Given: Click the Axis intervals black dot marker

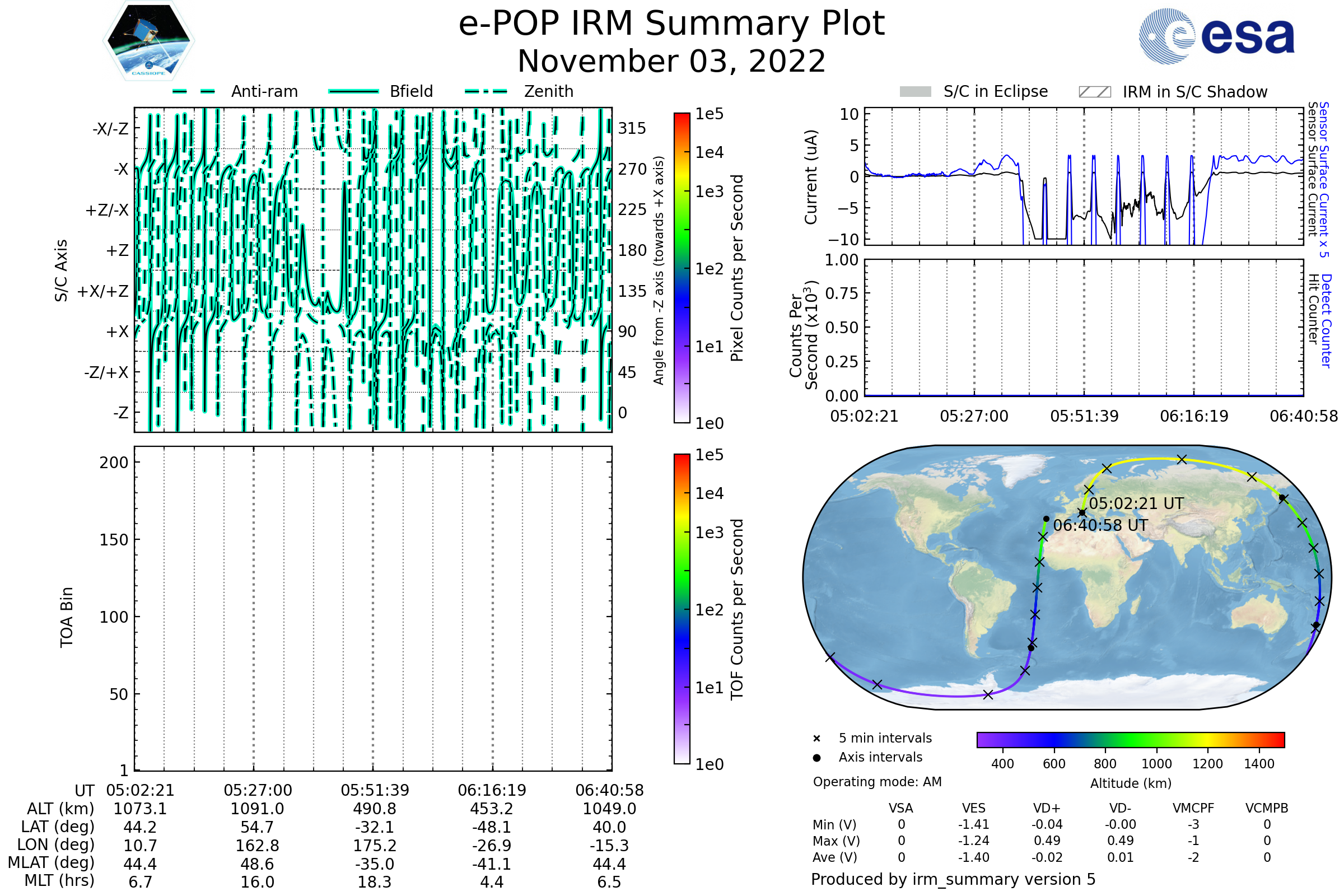Looking at the screenshot, I should (x=816, y=758).
